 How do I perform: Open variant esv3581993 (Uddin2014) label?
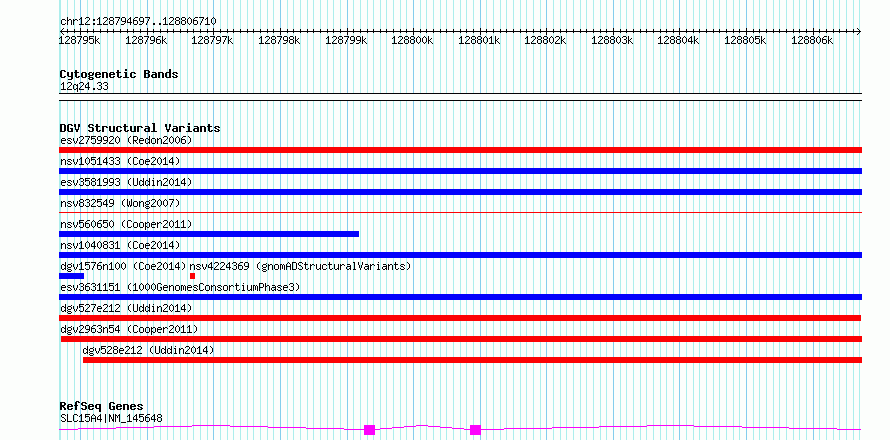click(x=126, y=182)
